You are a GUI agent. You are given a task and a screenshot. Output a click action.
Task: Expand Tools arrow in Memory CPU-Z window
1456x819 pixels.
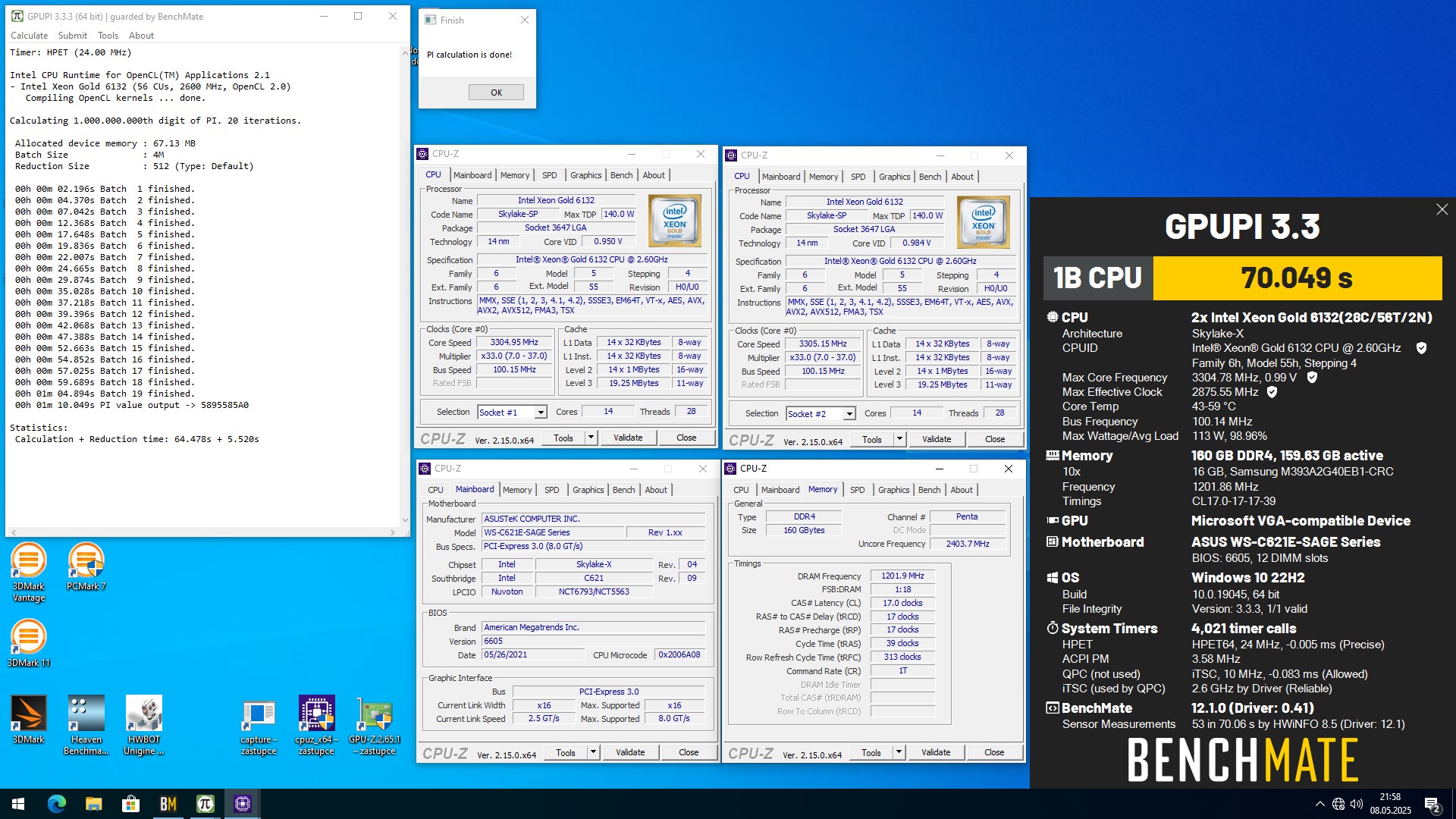(x=899, y=752)
